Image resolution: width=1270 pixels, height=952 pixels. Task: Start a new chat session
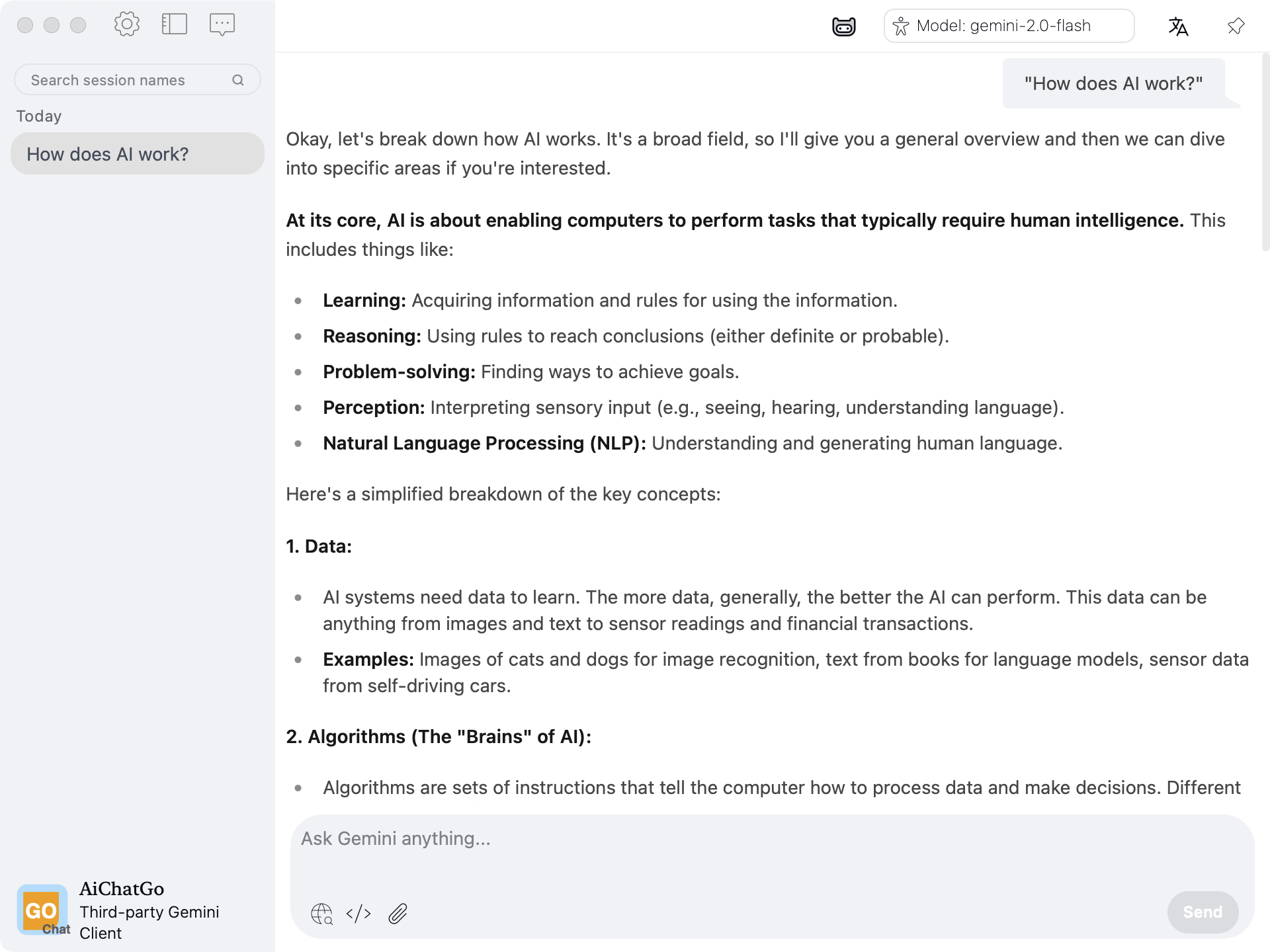(x=222, y=24)
